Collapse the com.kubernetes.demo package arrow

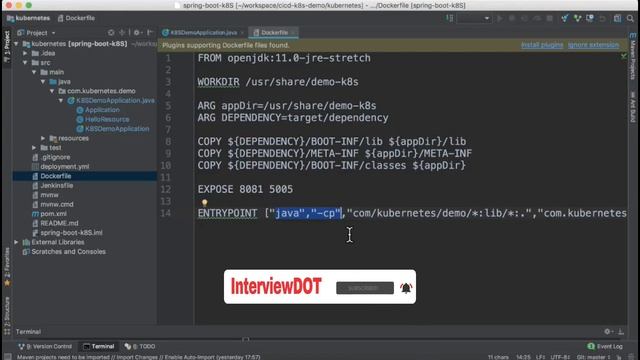pyautogui.click(x=52, y=91)
